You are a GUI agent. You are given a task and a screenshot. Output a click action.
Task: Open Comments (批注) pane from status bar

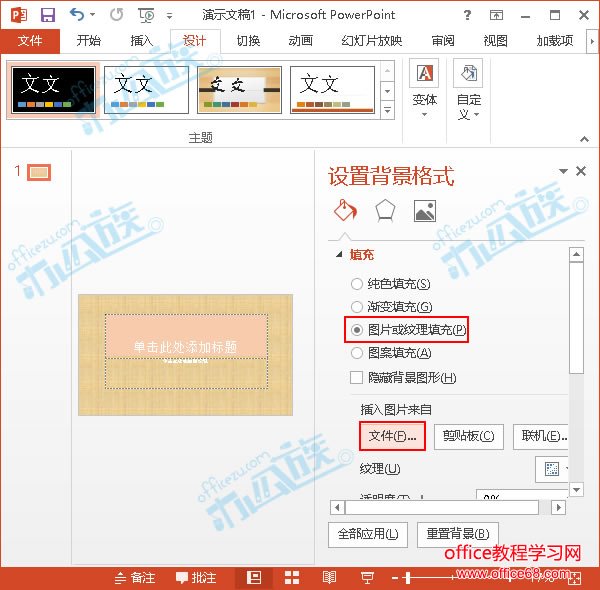[x=196, y=578]
